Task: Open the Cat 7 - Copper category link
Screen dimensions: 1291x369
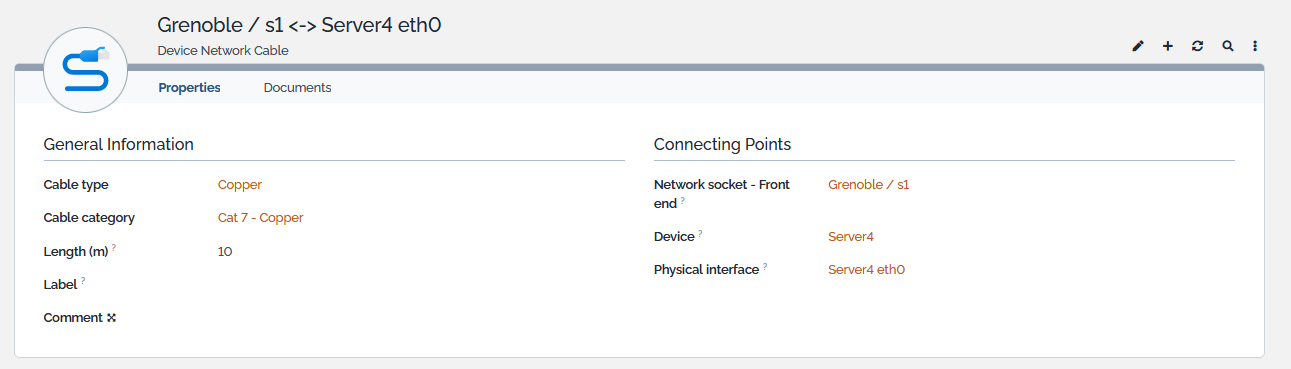Action: pyautogui.click(x=260, y=217)
